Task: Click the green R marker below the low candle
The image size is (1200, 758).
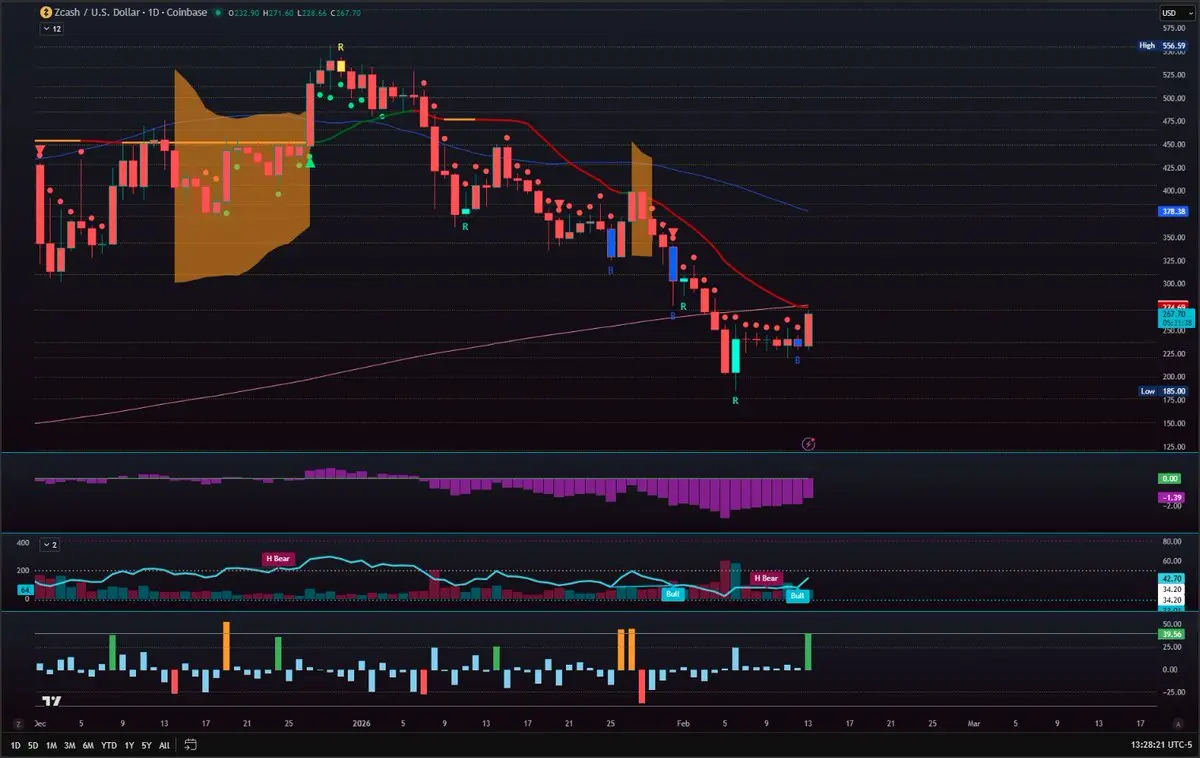Action: 735,400
